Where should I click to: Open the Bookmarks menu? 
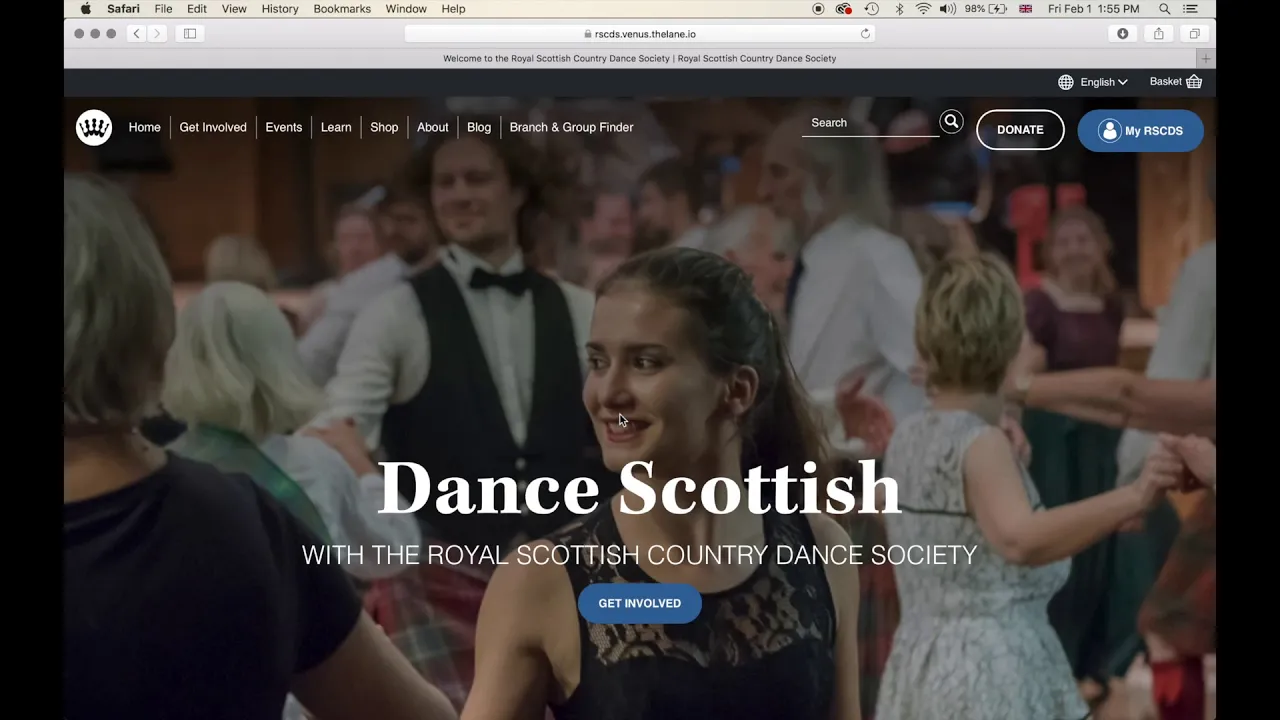tap(342, 9)
